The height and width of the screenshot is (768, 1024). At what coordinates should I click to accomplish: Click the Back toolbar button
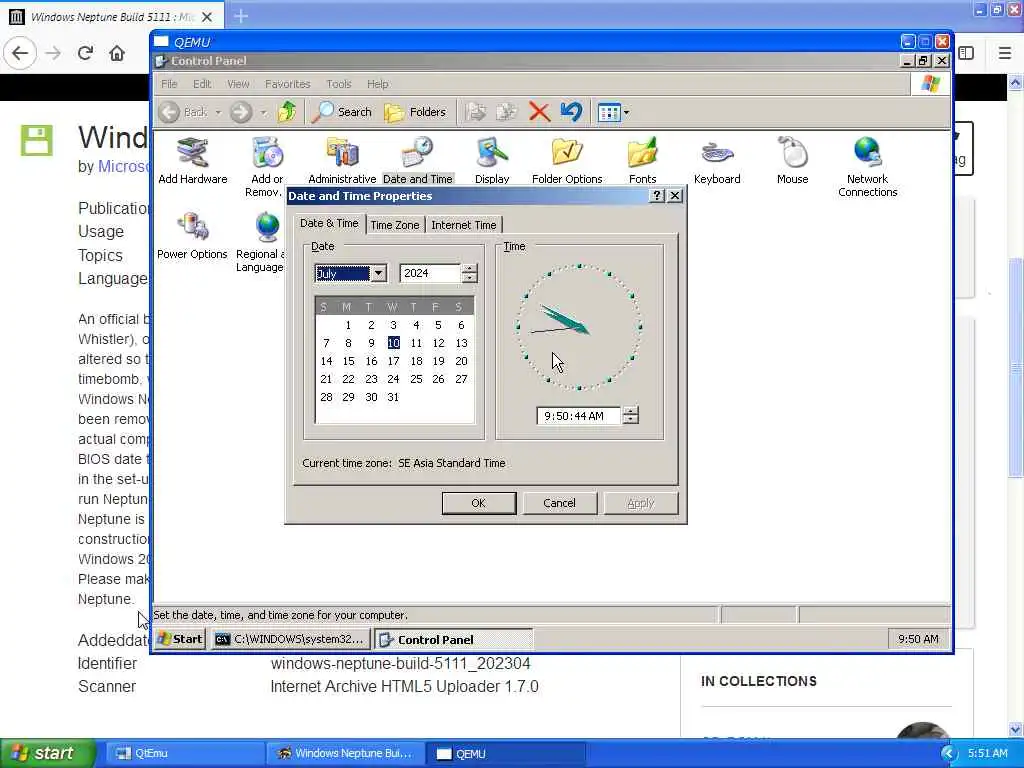(184, 112)
